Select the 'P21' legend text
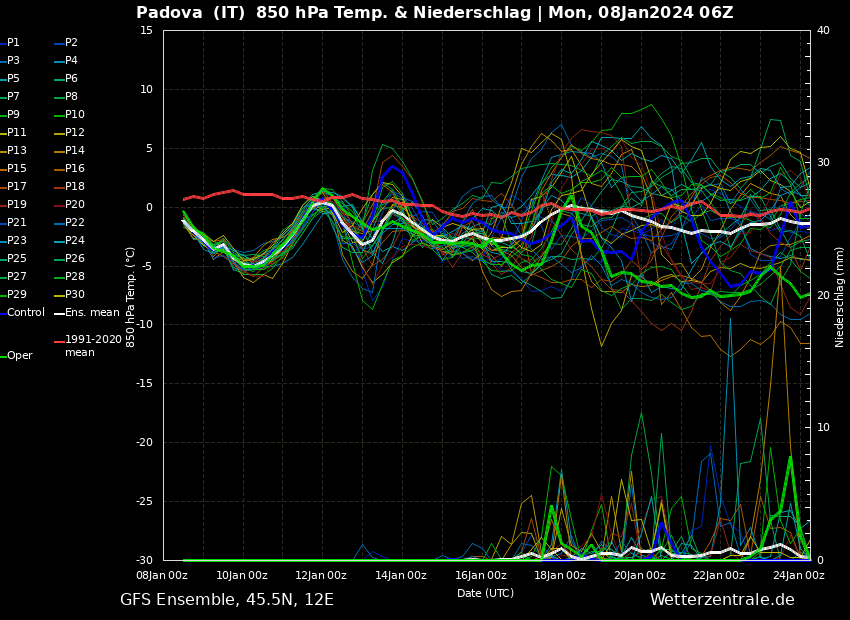850x620 pixels. (17, 222)
